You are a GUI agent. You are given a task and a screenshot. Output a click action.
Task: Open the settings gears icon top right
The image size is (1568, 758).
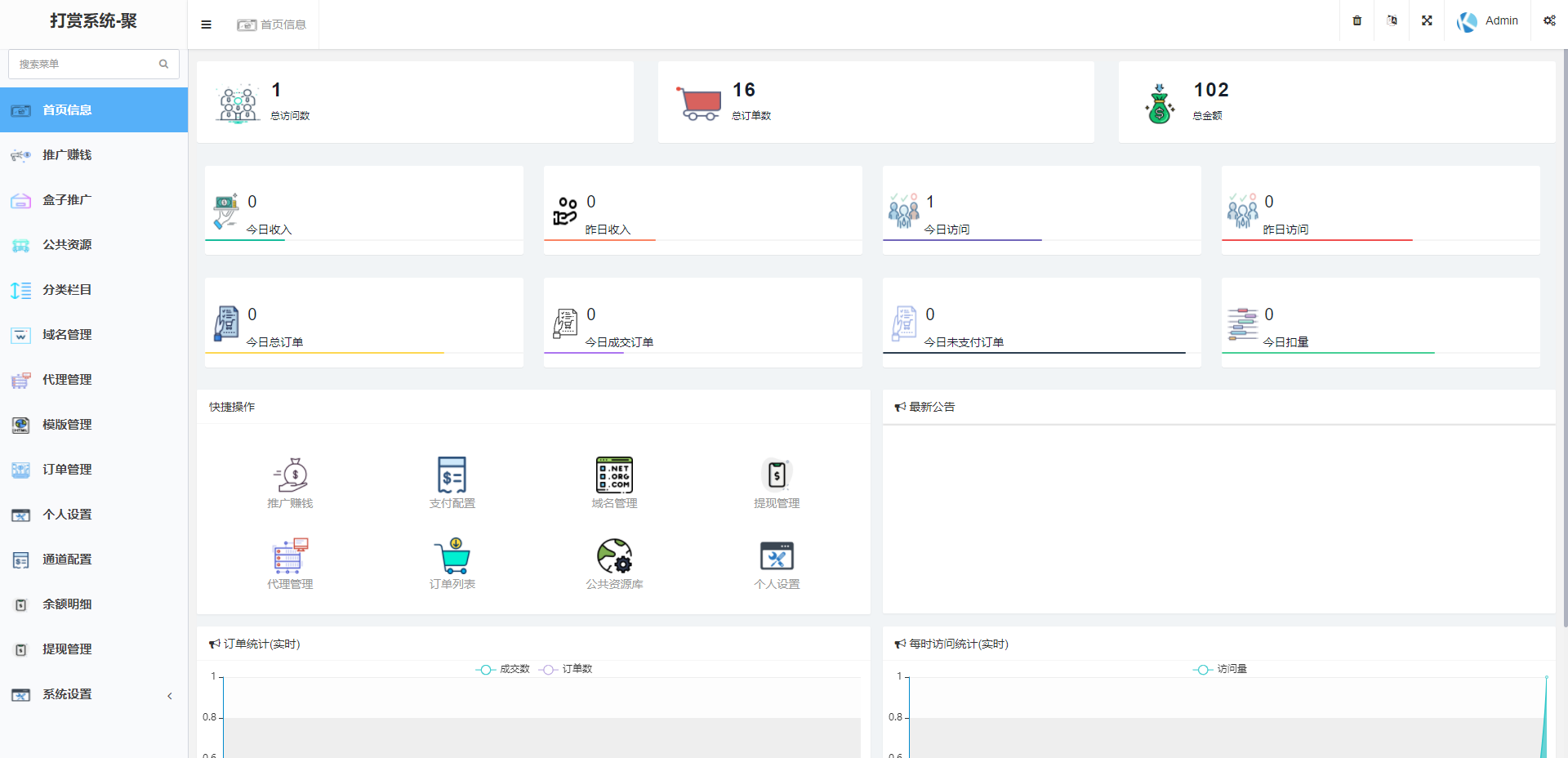coord(1548,21)
